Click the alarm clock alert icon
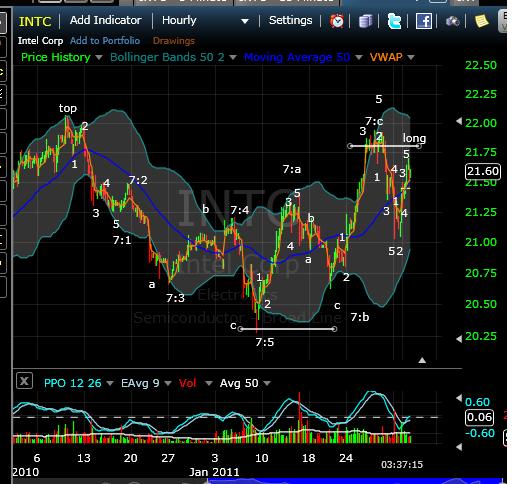This screenshot has width=512, height=484. (x=337, y=21)
